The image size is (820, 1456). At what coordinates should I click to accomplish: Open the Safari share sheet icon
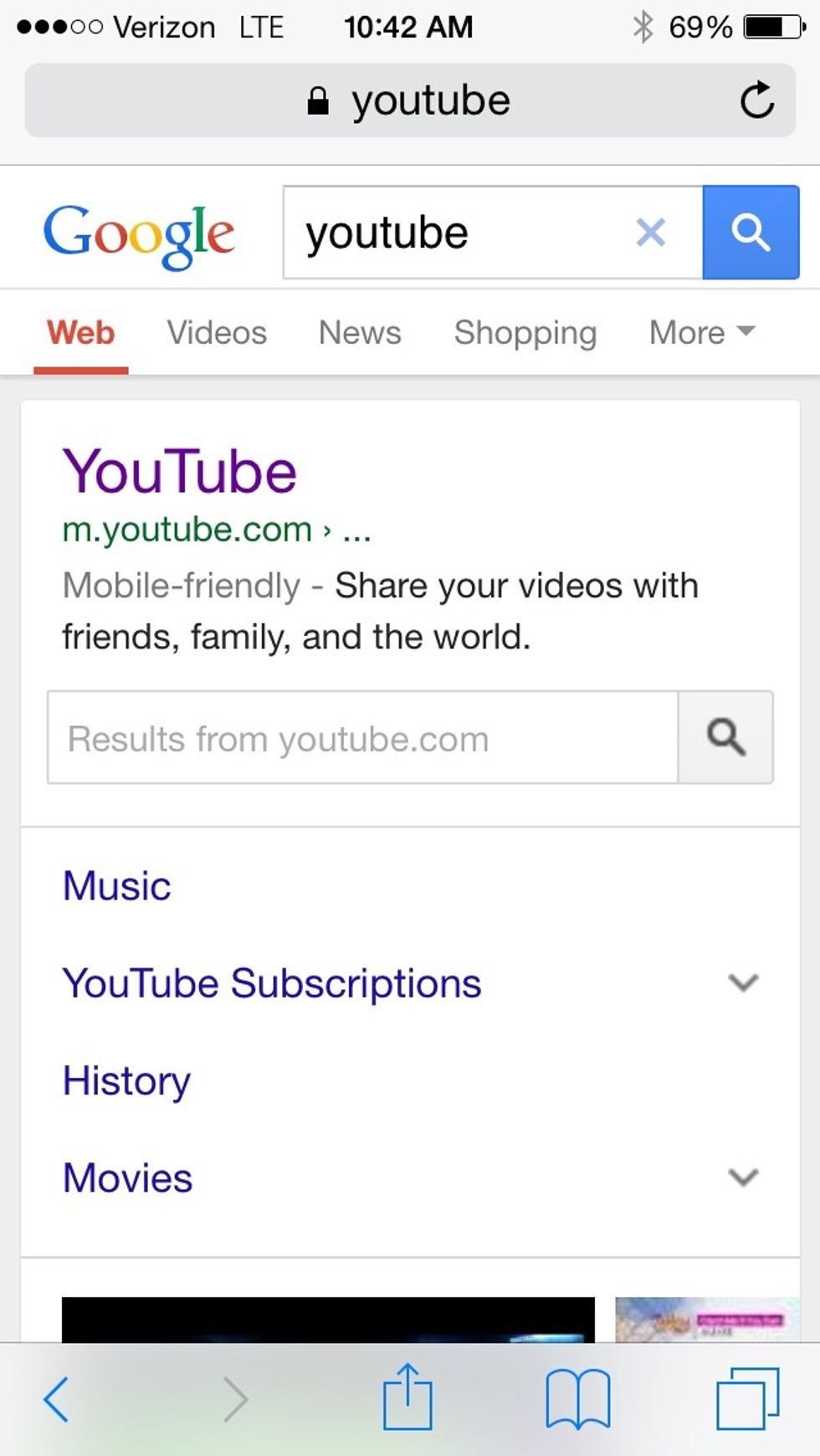[x=407, y=1397]
